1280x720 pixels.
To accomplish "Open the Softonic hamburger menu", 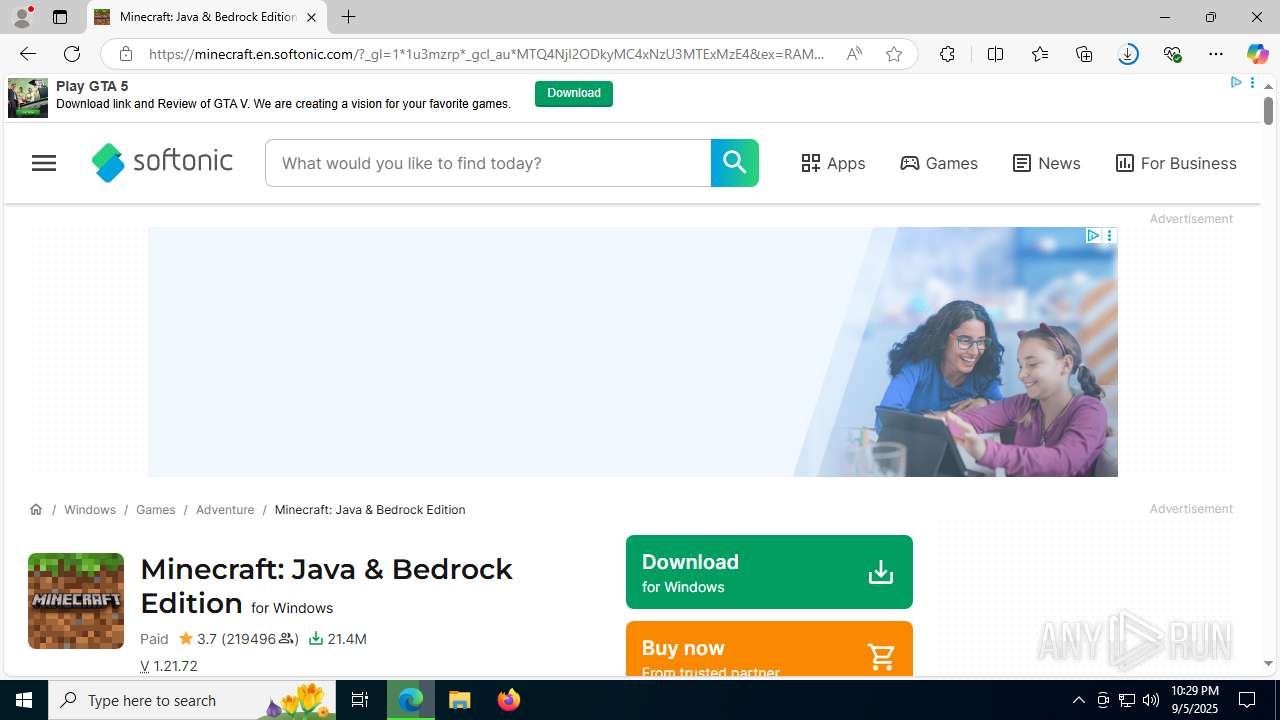I will 44,163.
